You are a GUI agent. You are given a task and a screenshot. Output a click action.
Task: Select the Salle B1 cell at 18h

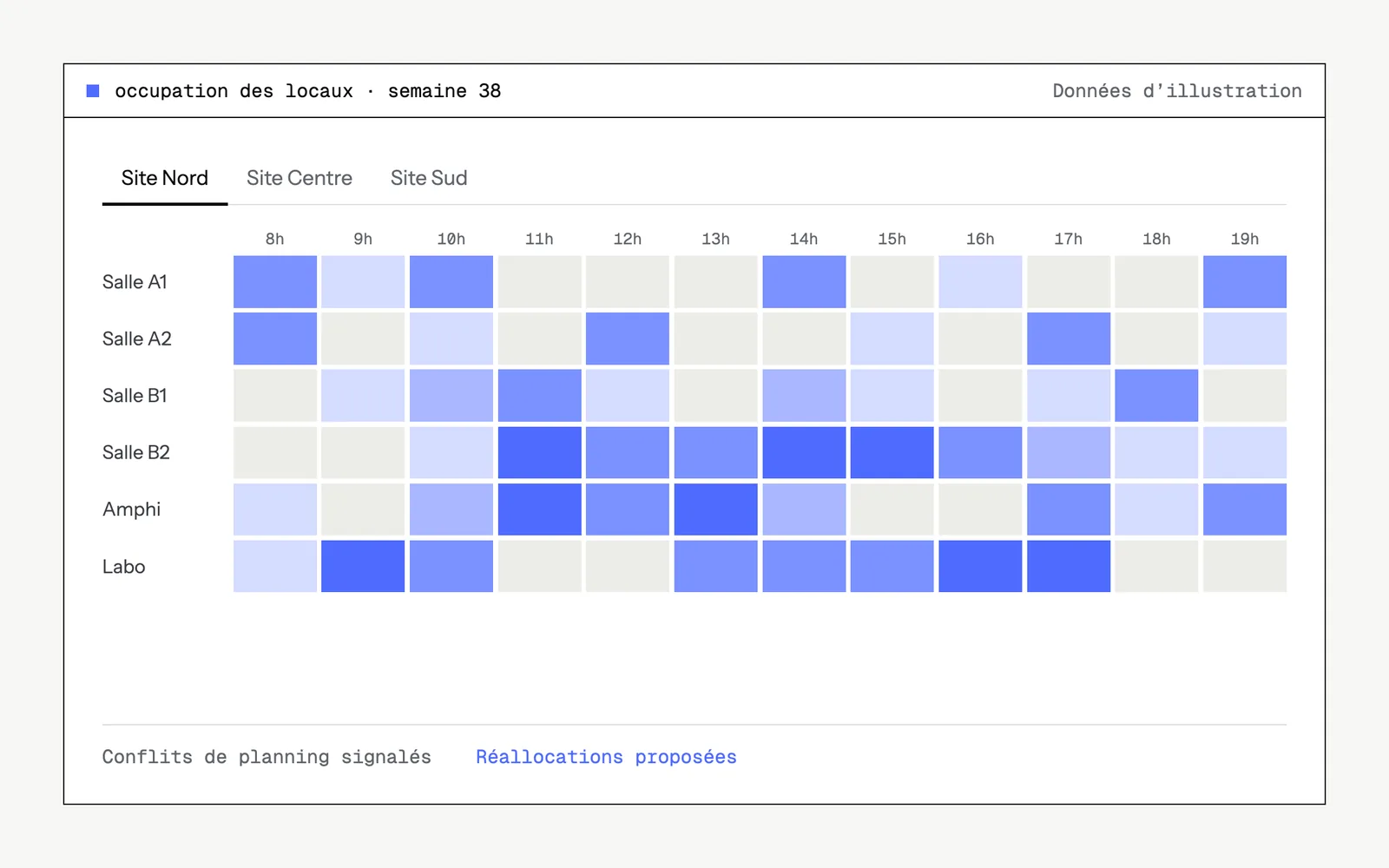pyautogui.click(x=1156, y=395)
